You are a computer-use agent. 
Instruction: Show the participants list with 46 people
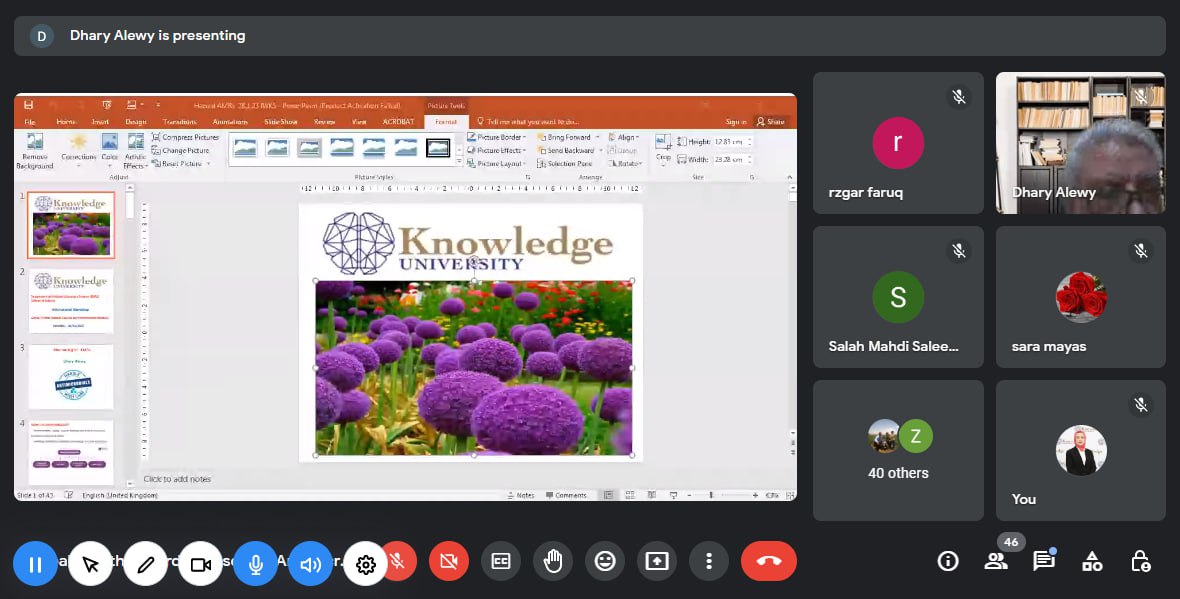996,561
